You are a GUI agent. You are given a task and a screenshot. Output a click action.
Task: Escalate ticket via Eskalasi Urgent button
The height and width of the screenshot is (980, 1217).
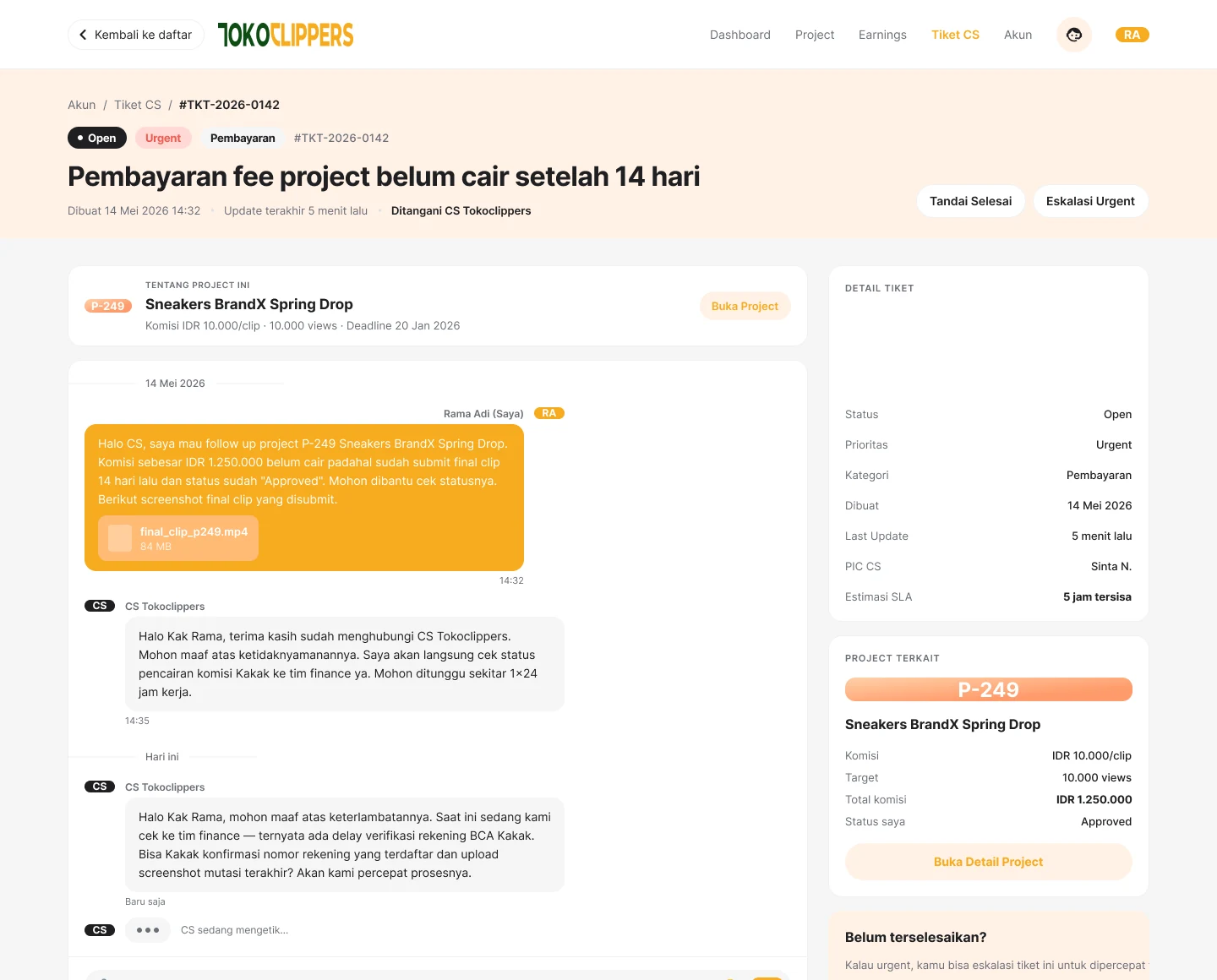point(1090,201)
